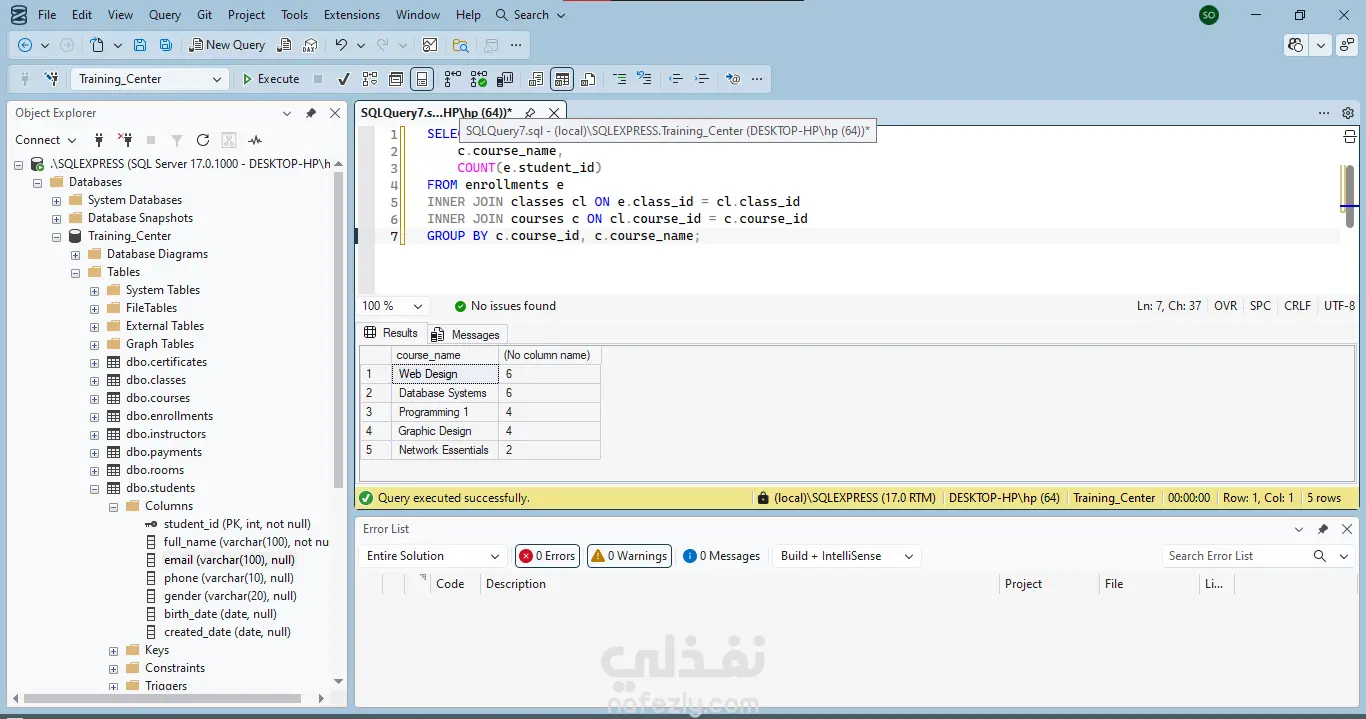Click the New Item file icon

[97, 45]
